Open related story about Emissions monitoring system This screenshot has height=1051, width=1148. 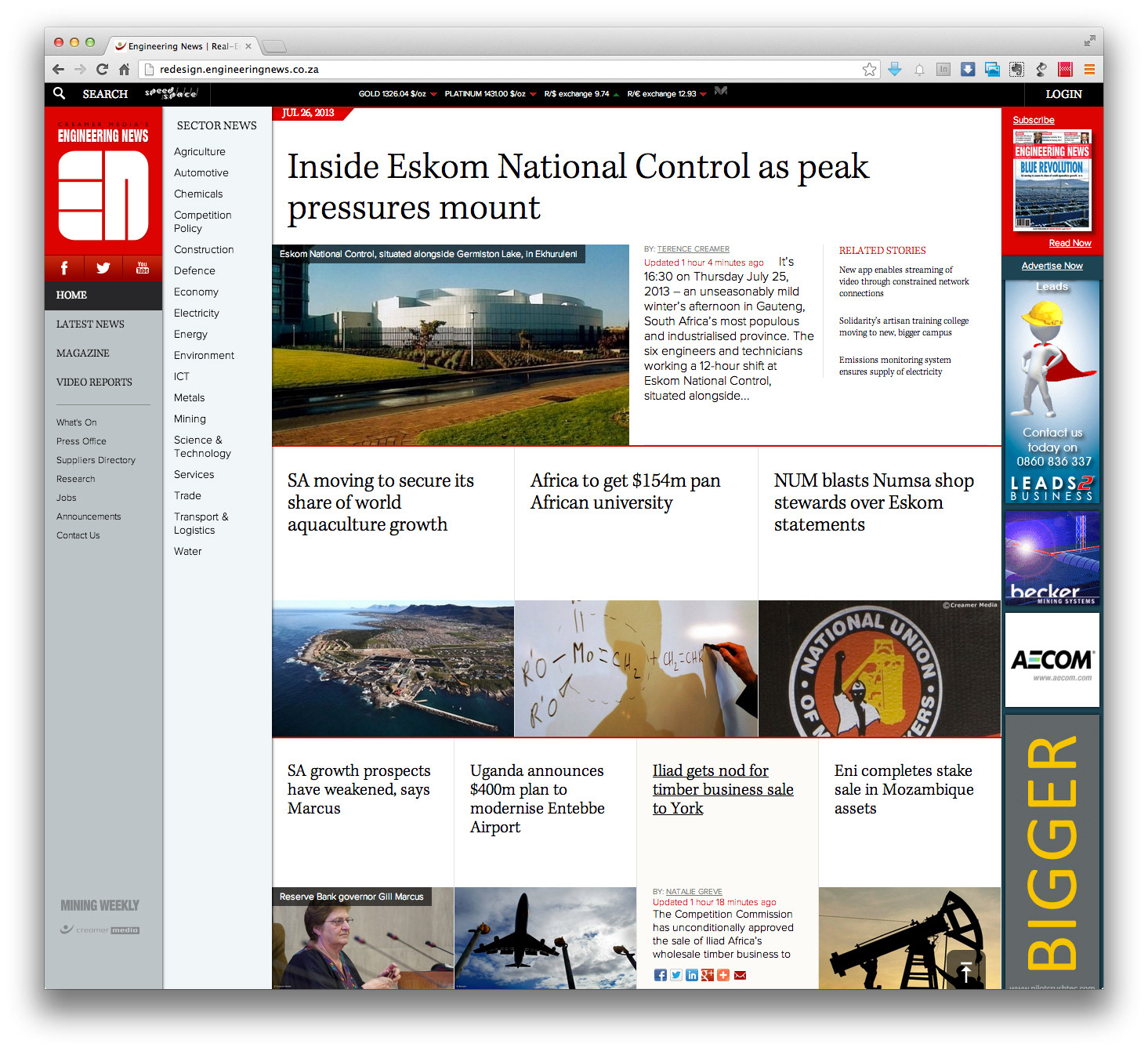tap(895, 366)
